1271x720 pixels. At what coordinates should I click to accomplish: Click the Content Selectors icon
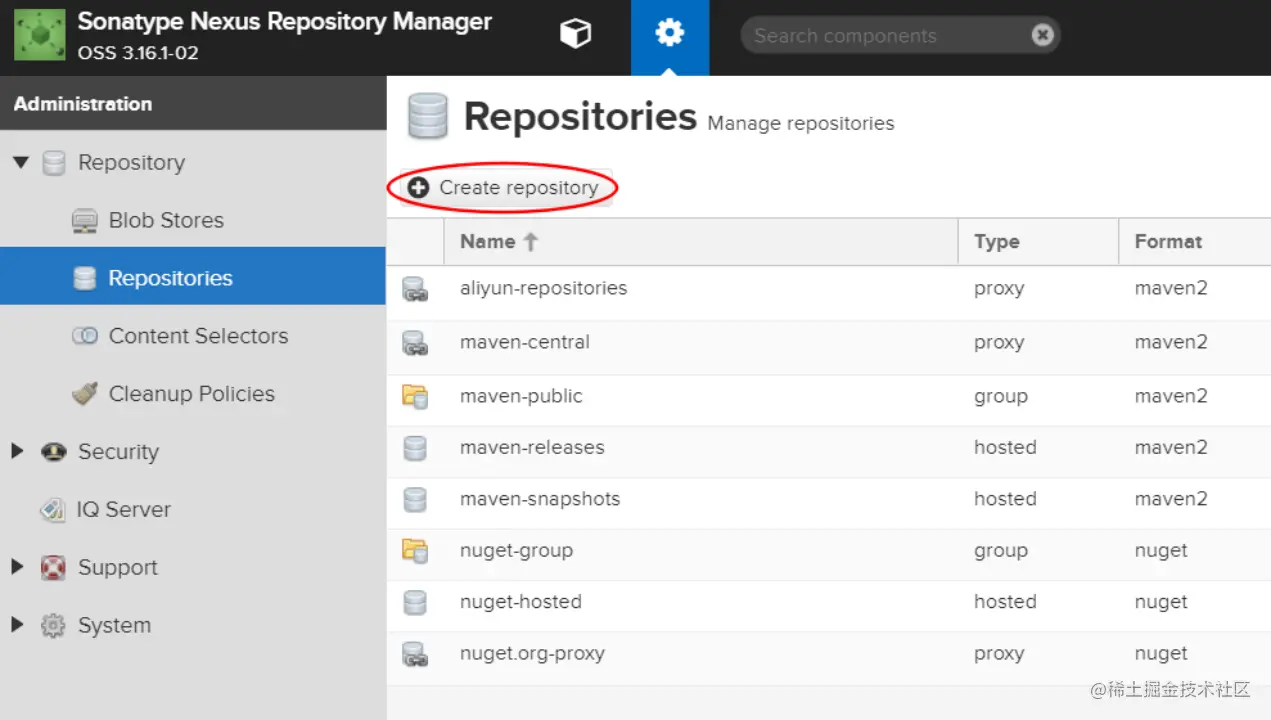(85, 336)
